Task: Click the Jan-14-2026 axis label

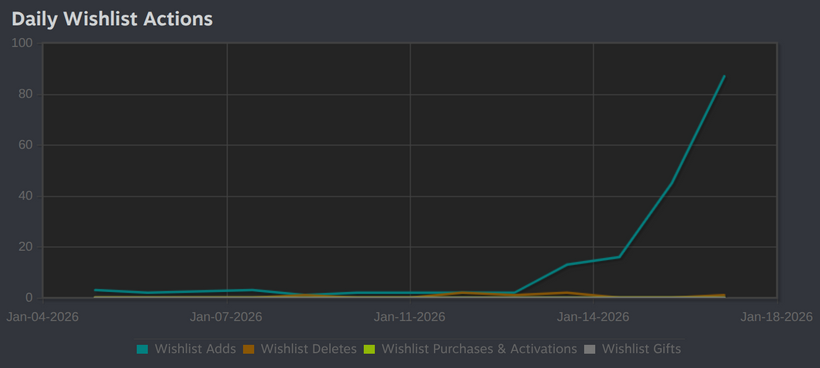Action: pos(593,317)
